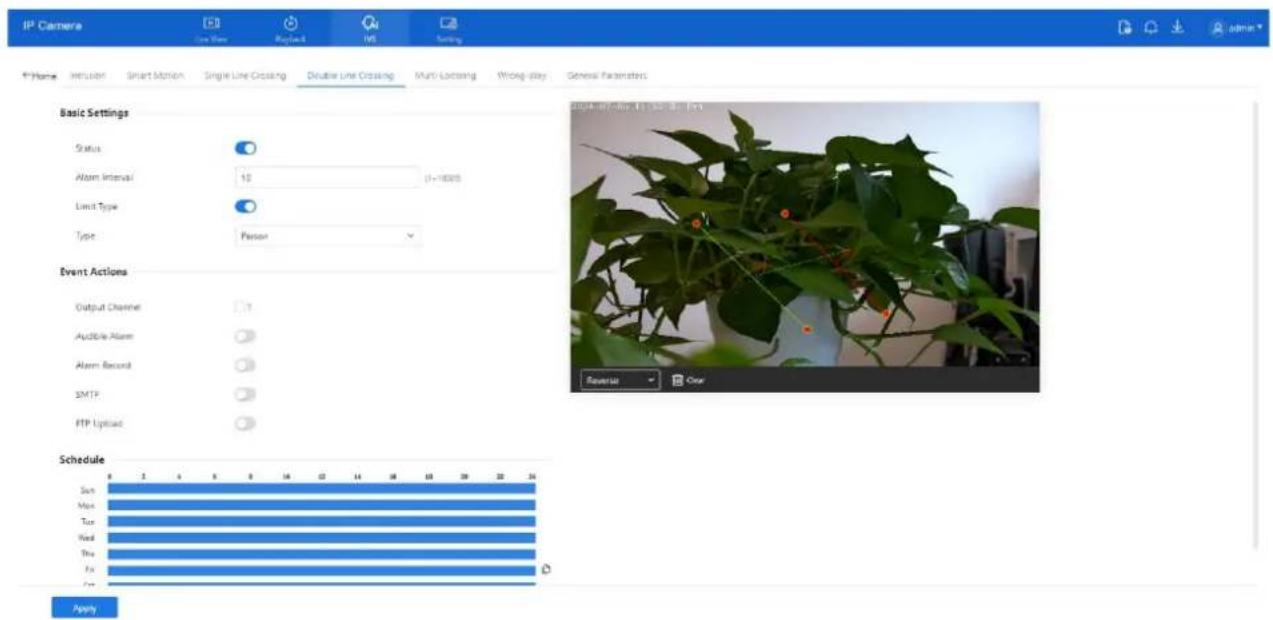Open the Reverse direction dropdown
Screen dimensions: 1273x620
point(619,380)
